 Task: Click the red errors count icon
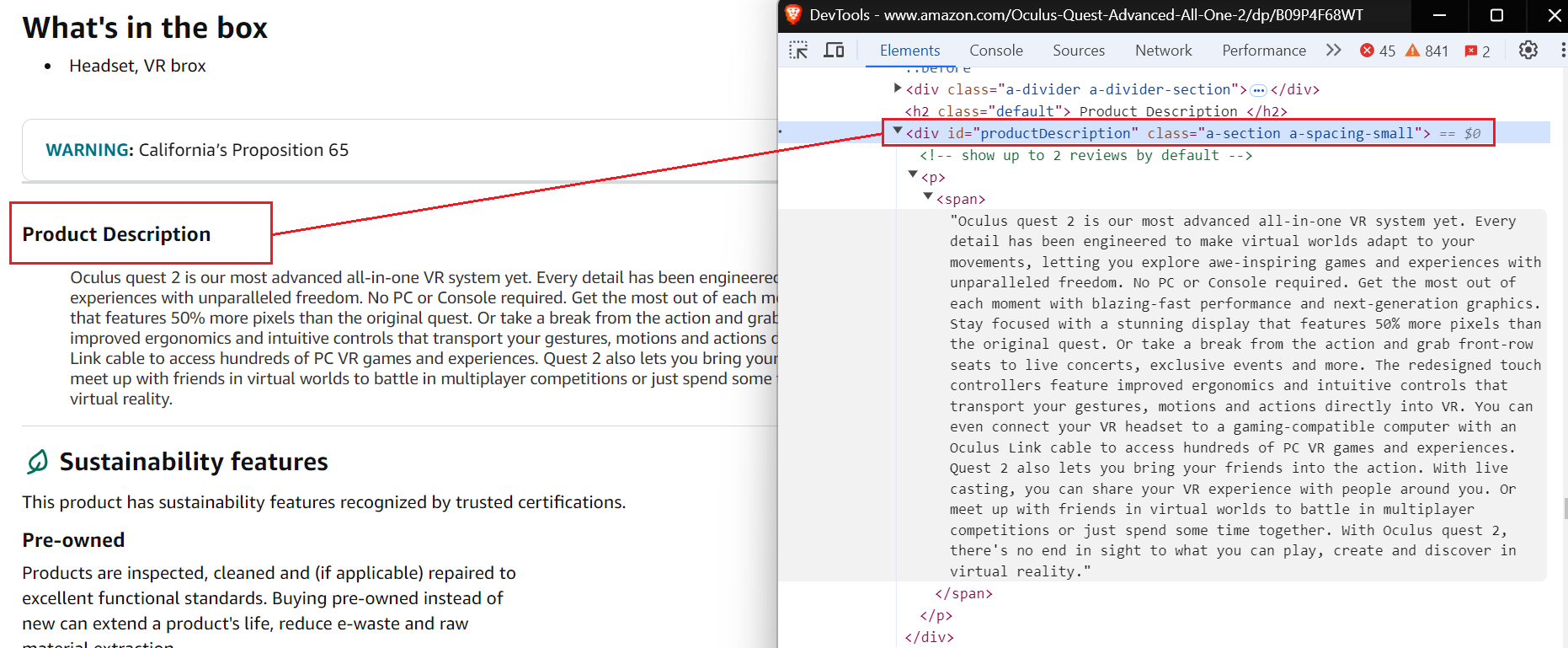point(1367,51)
